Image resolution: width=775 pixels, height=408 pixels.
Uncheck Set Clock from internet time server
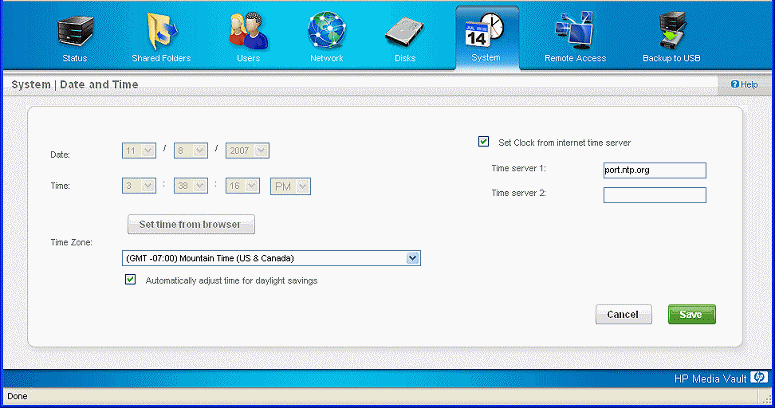484,142
